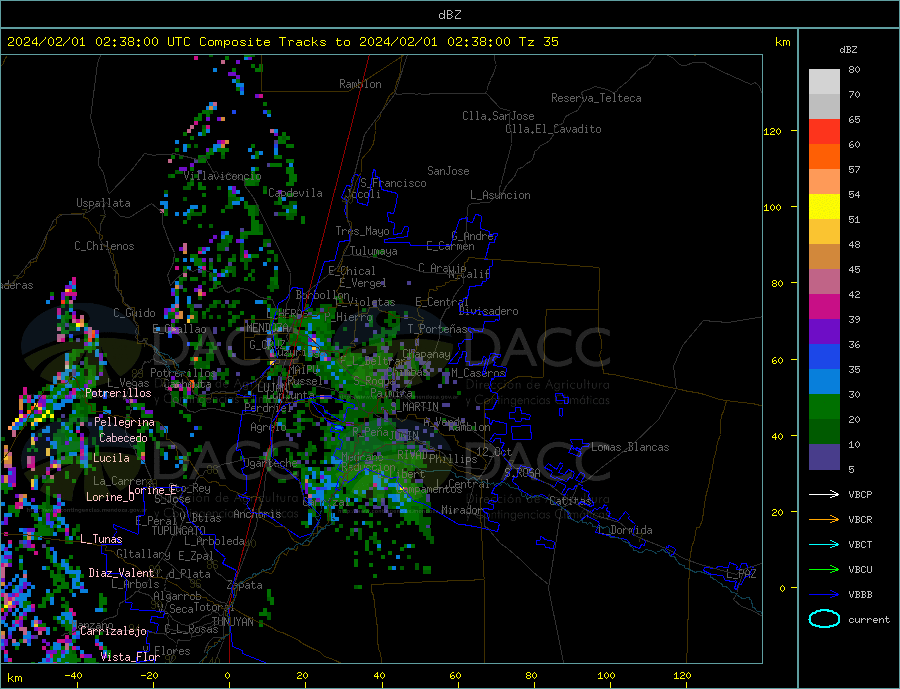This screenshot has height=689, width=900.
Task: Click the 'Tz 35' text in the header
Action: [539, 42]
